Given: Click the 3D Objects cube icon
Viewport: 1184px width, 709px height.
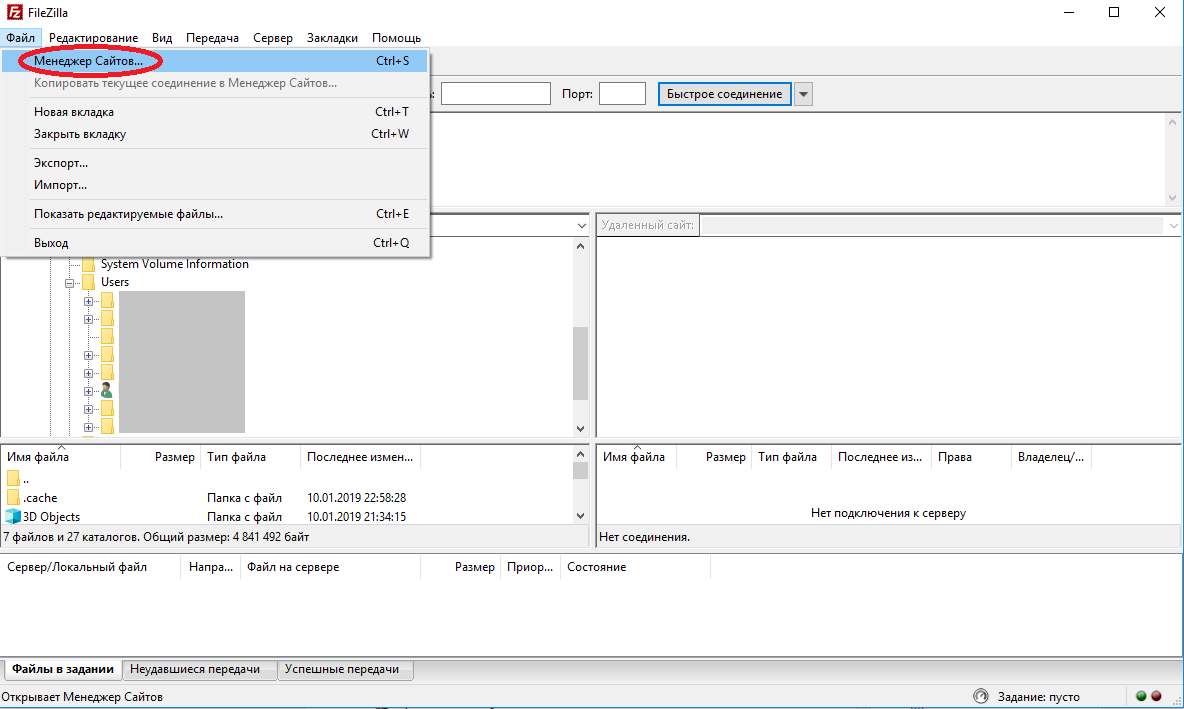Looking at the screenshot, I should [x=13, y=516].
